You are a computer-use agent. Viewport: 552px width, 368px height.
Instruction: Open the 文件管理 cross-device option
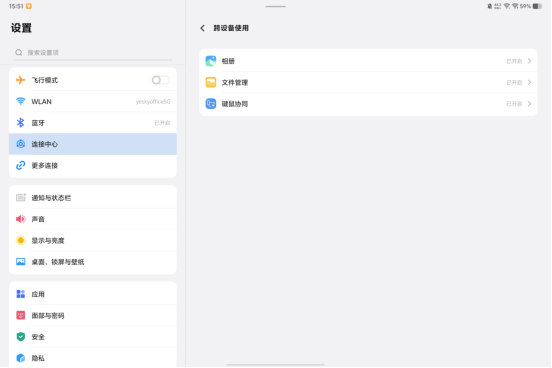[368, 82]
